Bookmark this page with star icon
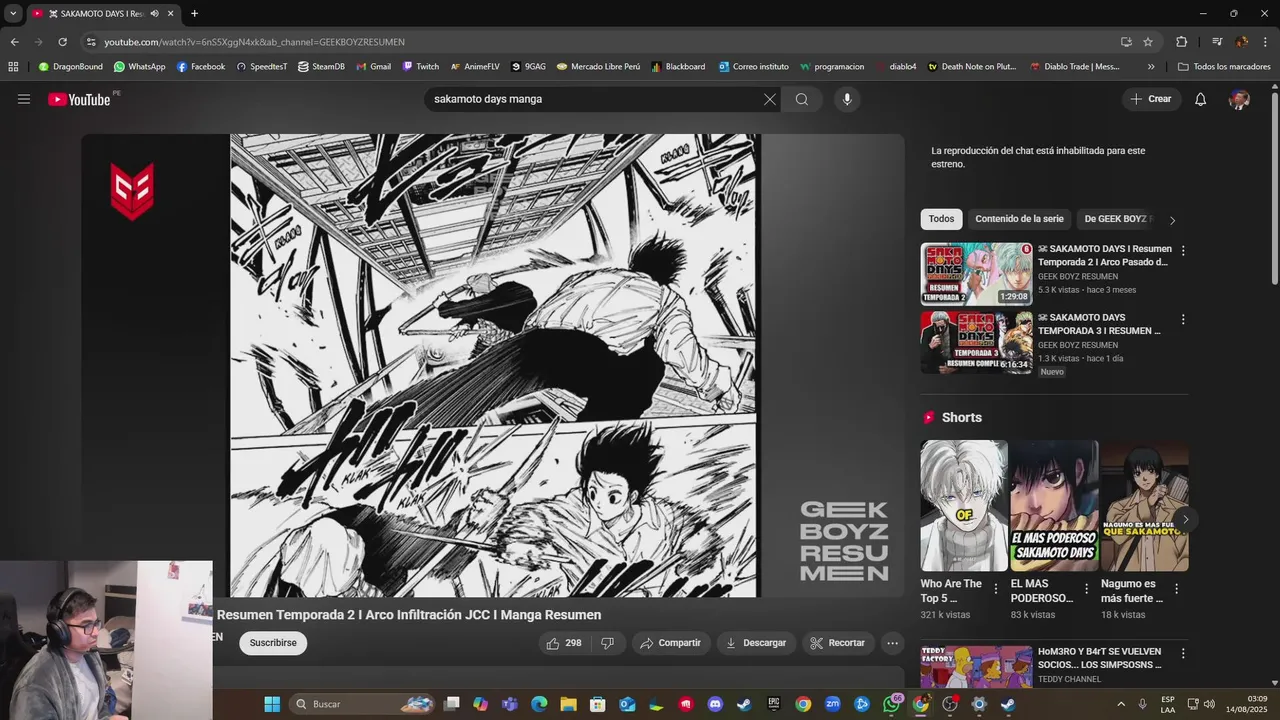Image resolution: width=1280 pixels, height=720 pixels. [1148, 42]
